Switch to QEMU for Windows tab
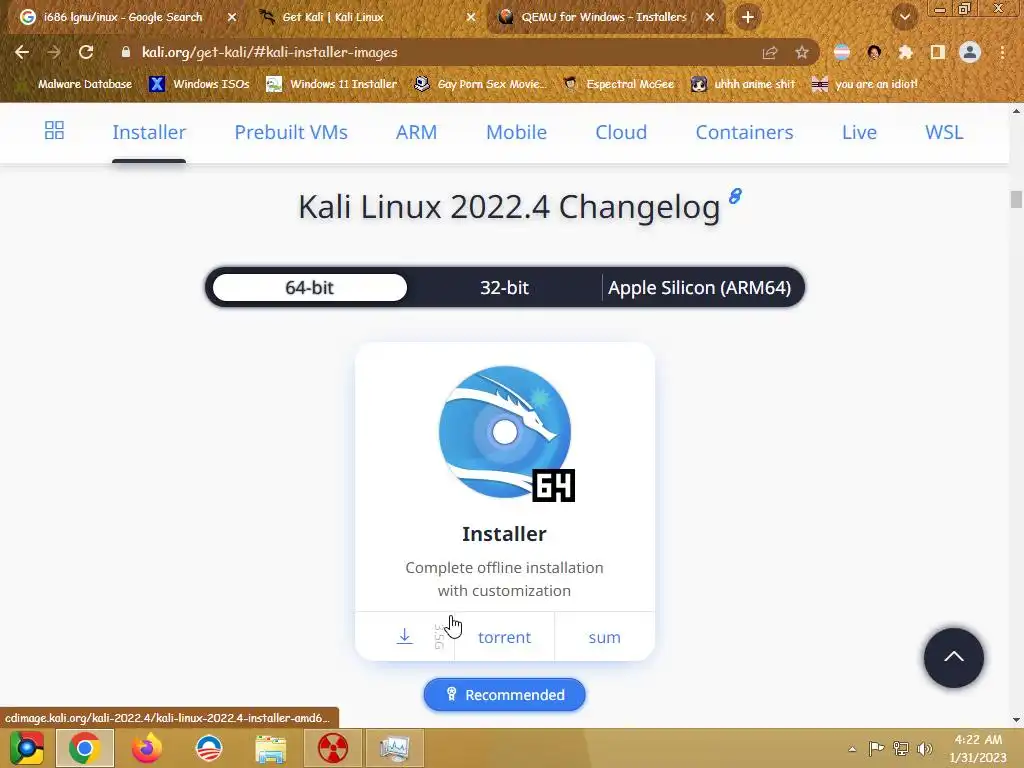Image resolution: width=1024 pixels, height=768 pixels. [604, 17]
